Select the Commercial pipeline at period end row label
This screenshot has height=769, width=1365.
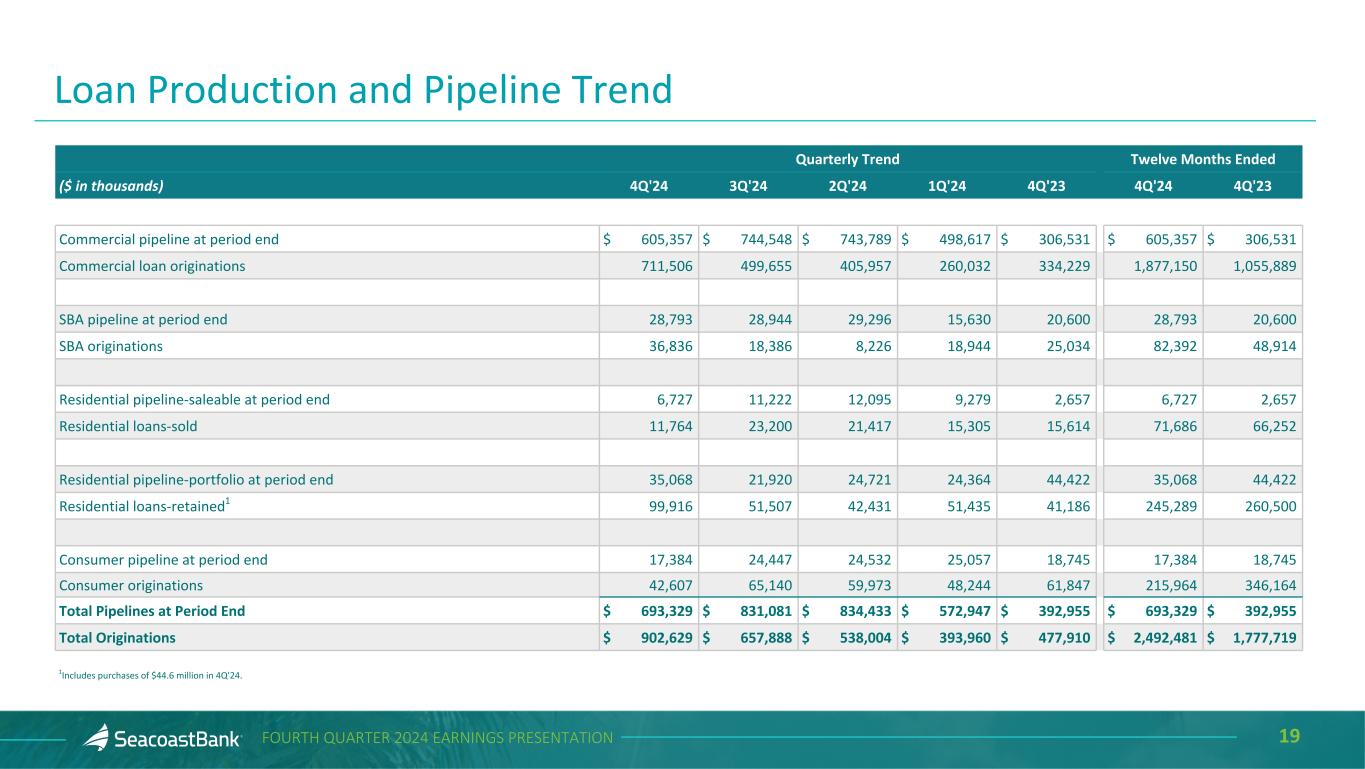click(169, 239)
